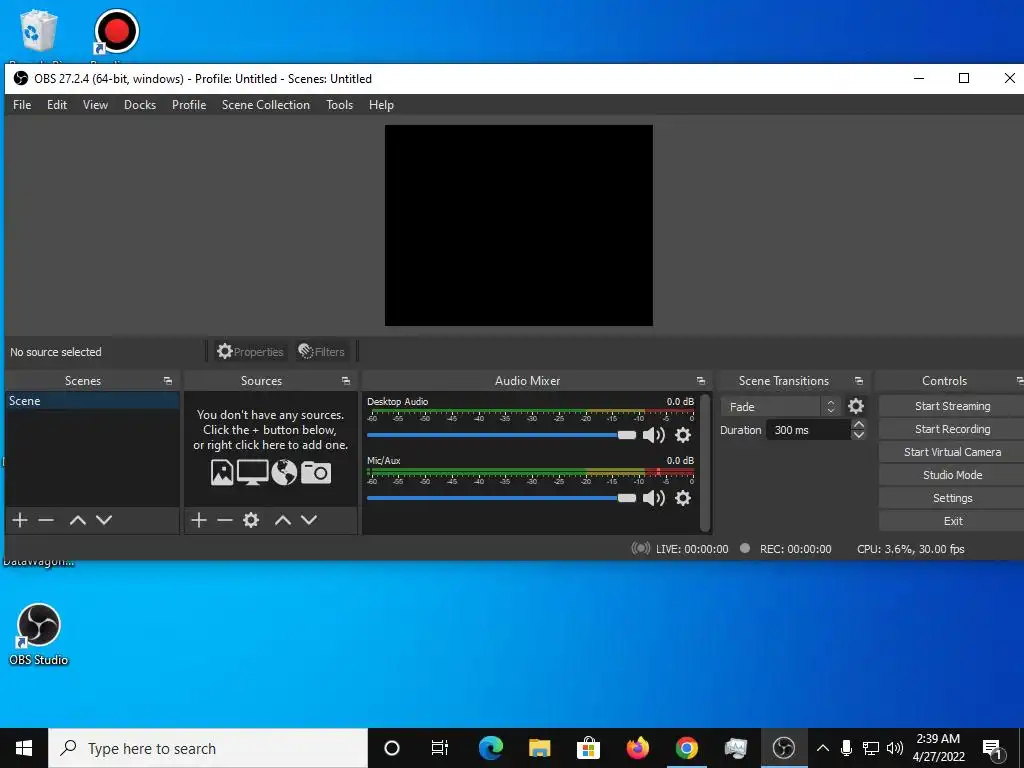Click the image source icon
This screenshot has height=768, width=1024.
[222, 472]
